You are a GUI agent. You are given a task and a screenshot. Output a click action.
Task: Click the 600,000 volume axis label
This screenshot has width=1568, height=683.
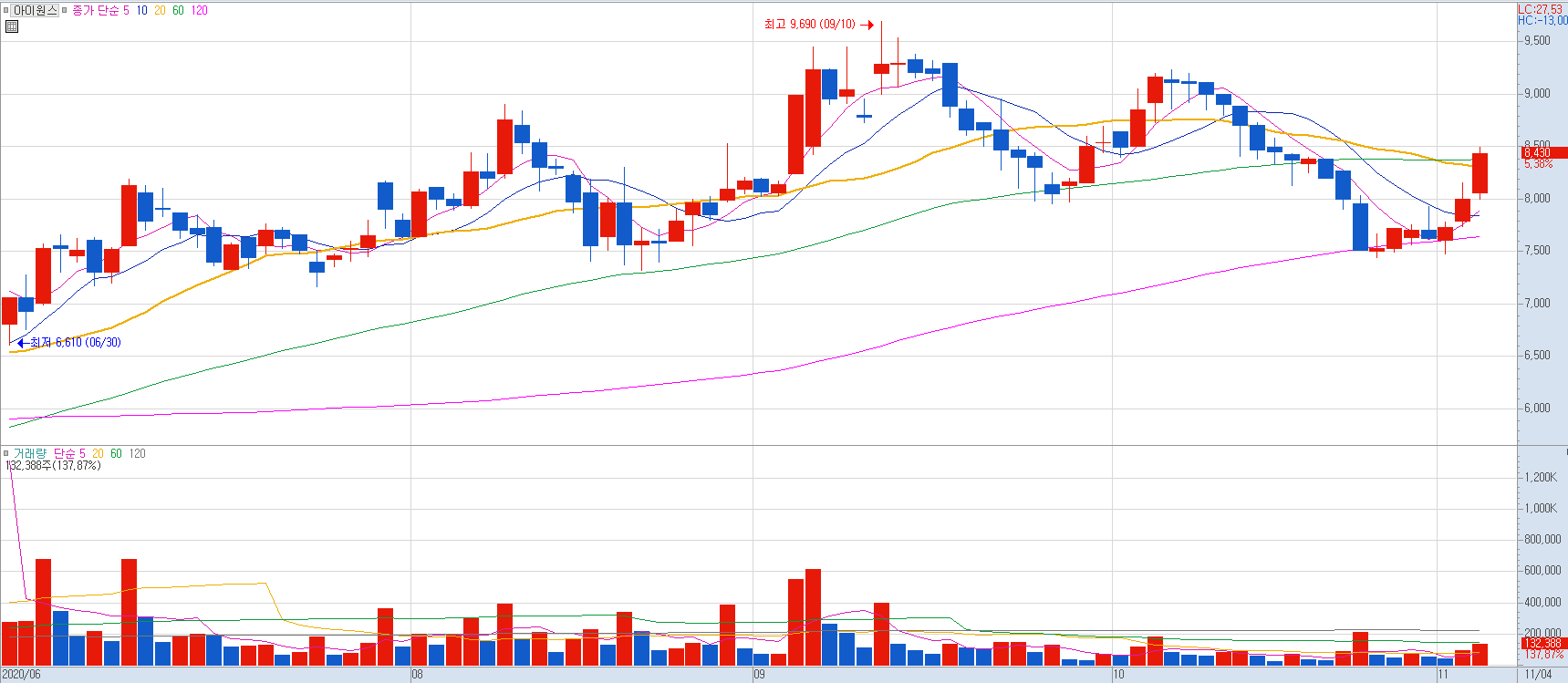[1542, 571]
